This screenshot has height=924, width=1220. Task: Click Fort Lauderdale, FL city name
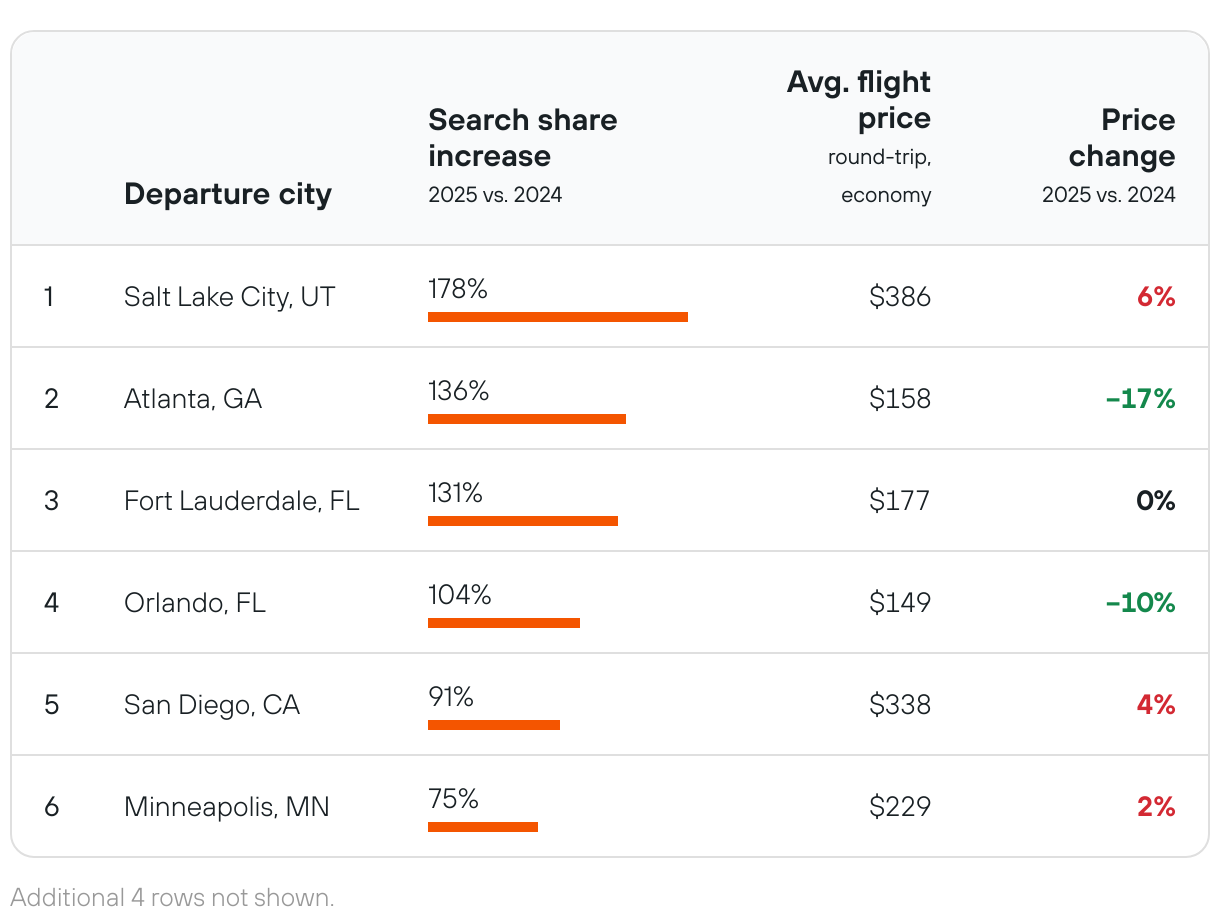(241, 501)
